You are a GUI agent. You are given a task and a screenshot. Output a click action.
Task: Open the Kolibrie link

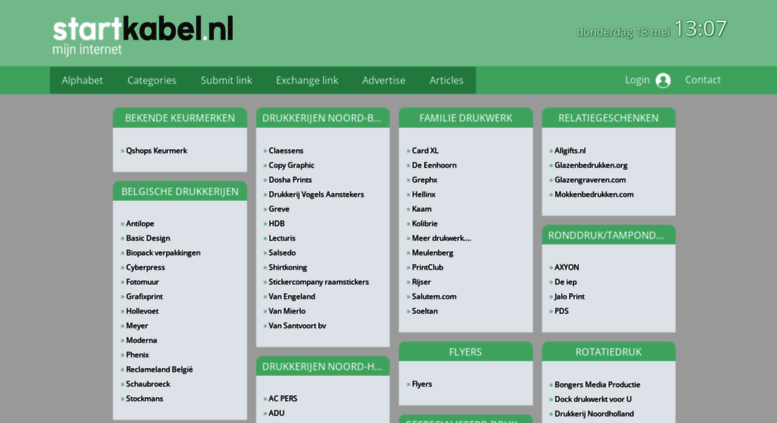tap(425, 223)
